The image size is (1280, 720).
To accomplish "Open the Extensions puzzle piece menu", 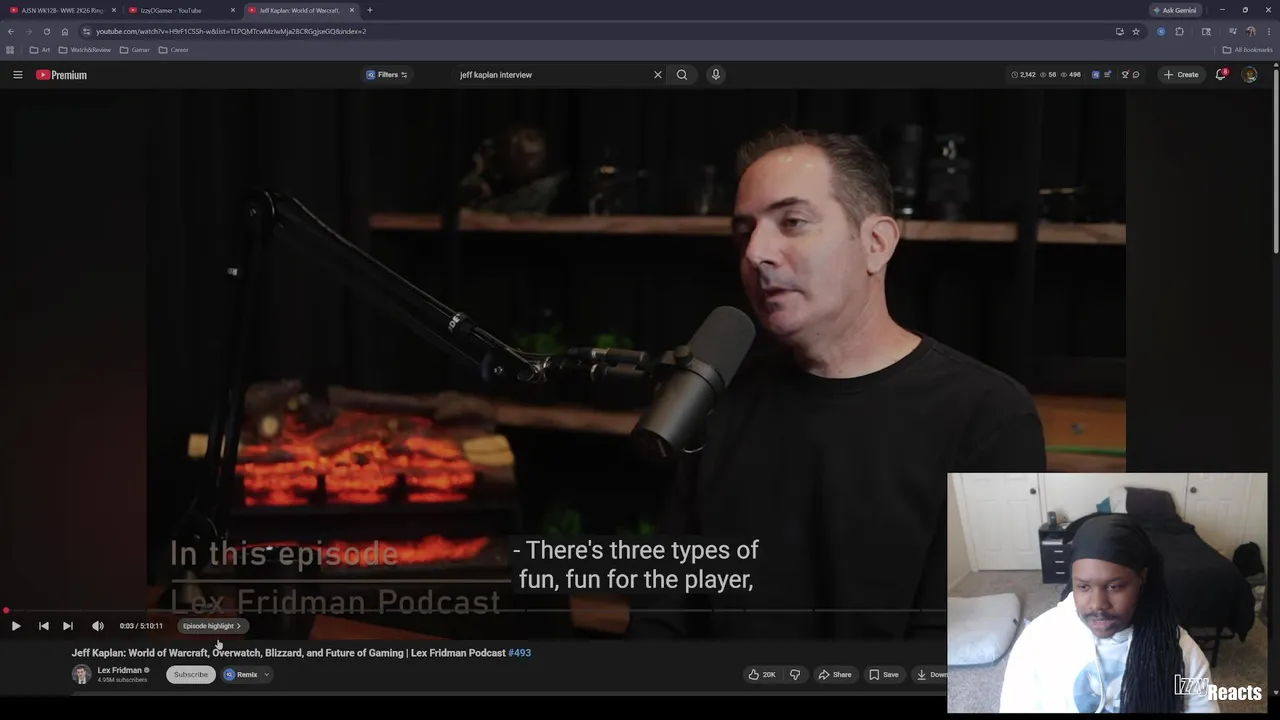I will click(x=1180, y=31).
